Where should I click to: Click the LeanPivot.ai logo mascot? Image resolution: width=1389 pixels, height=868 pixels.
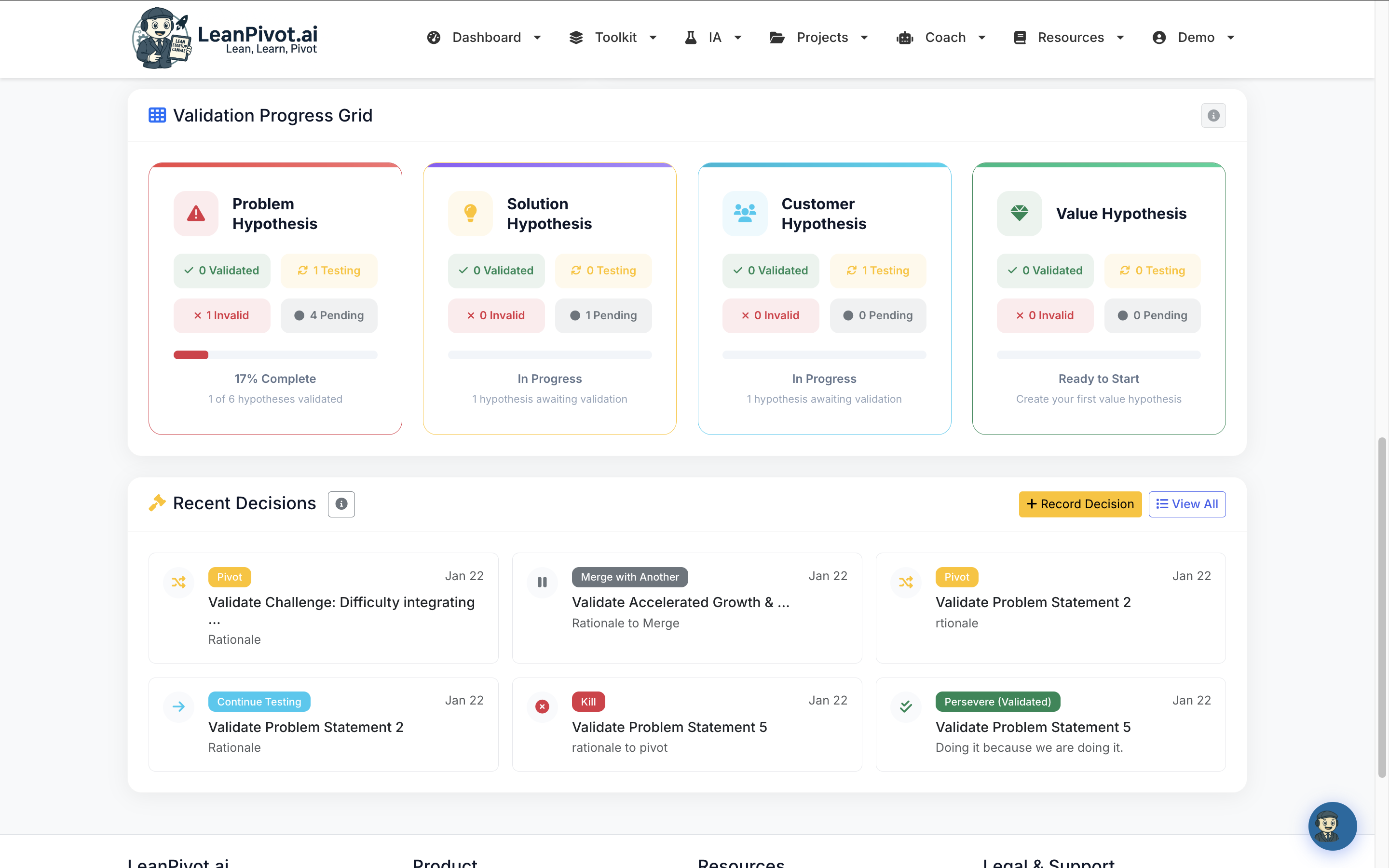pos(161,38)
